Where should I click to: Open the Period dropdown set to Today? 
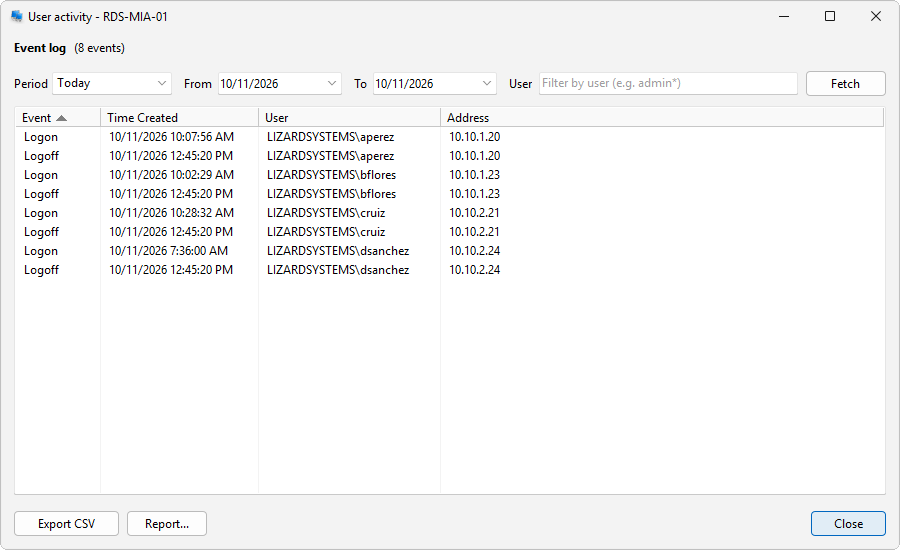pos(112,83)
